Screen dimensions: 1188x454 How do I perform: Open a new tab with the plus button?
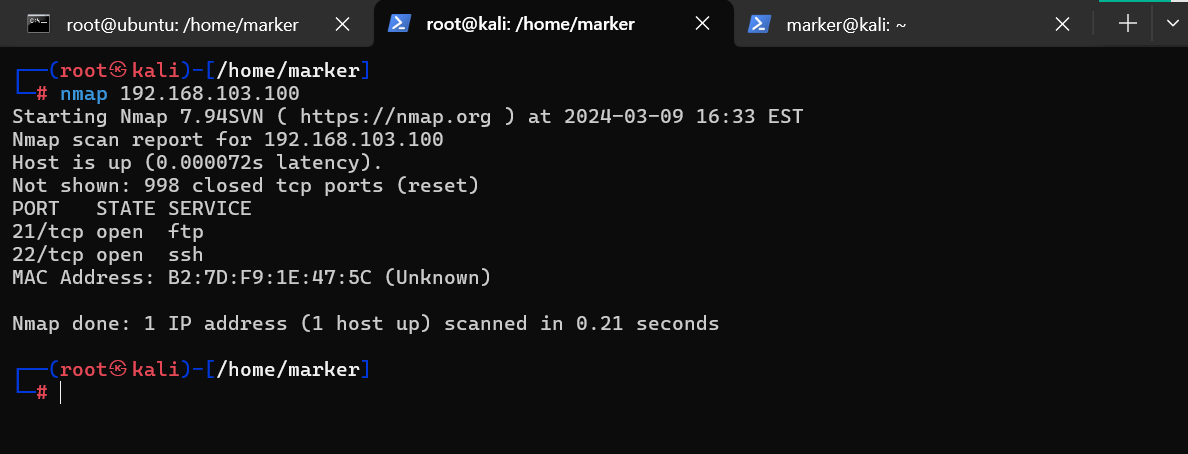1128,24
